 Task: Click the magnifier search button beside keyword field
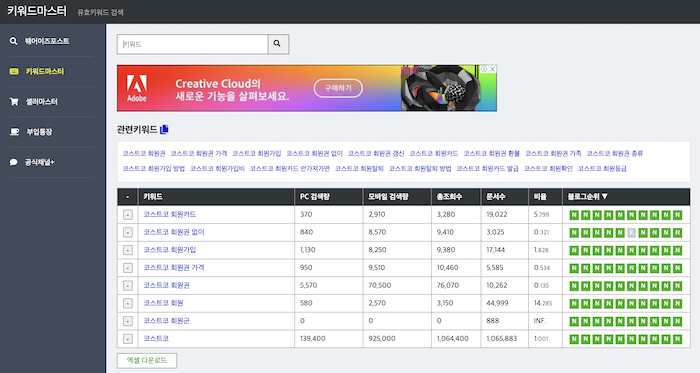[278, 44]
